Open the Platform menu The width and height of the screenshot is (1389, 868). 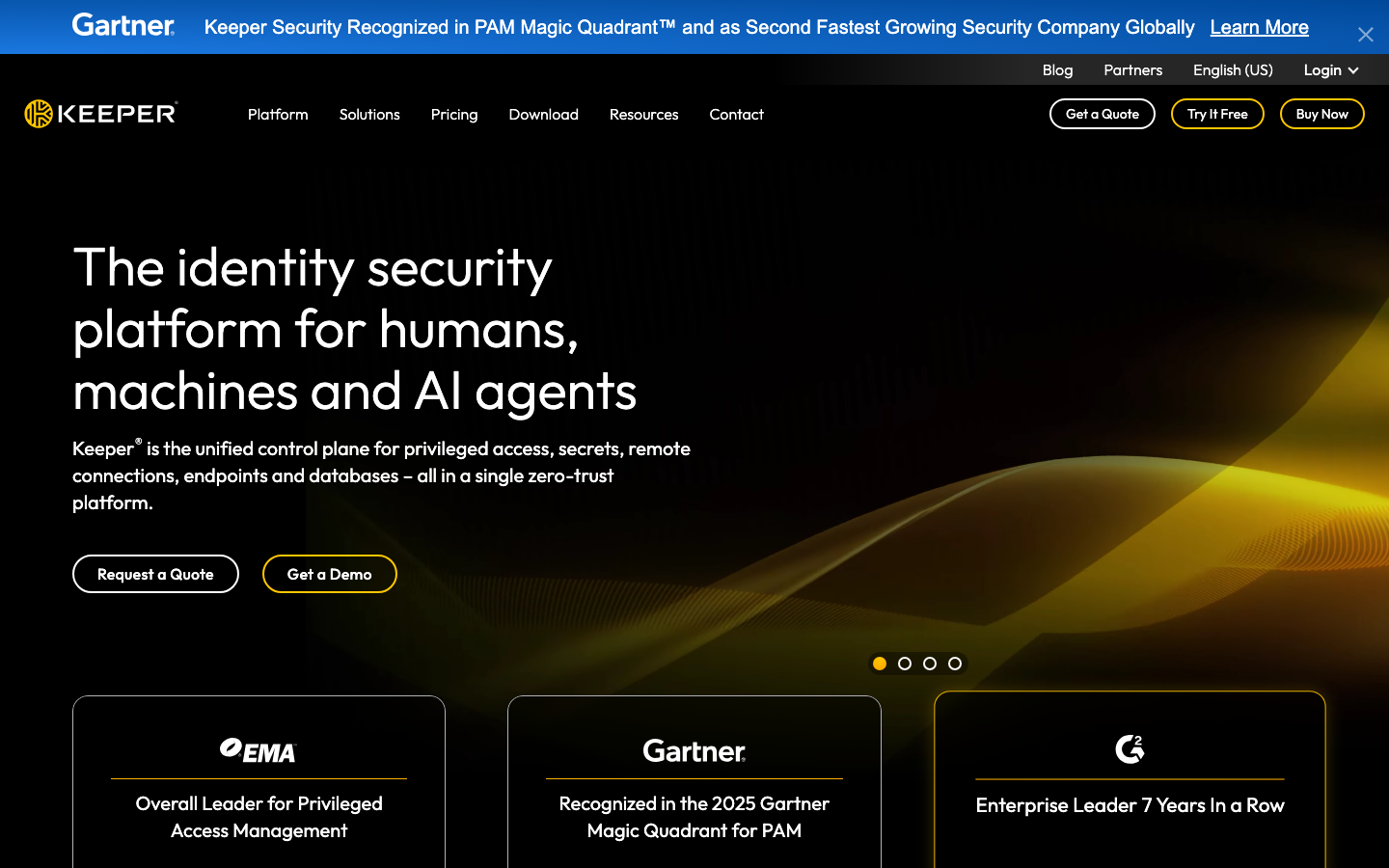(278, 114)
